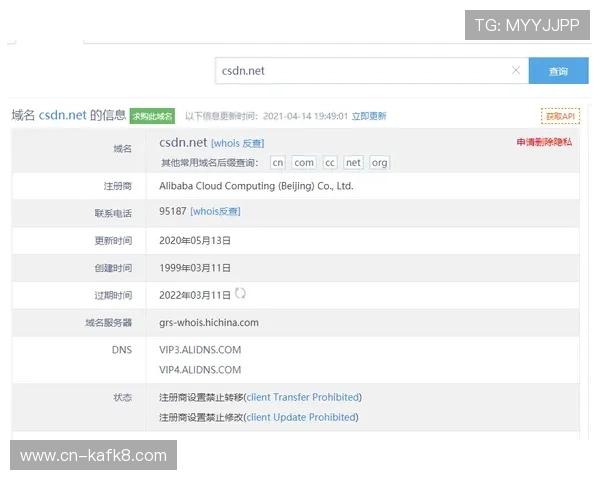
Task: Select the update date 2020年05月13日
Action: tap(195, 241)
